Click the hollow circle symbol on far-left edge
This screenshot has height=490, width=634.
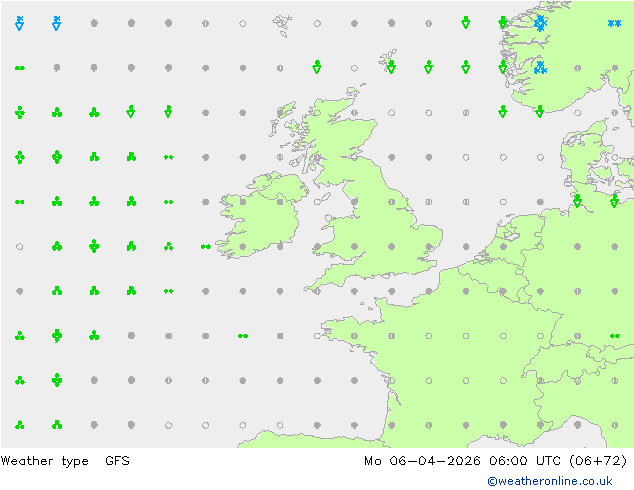[x=19, y=246]
